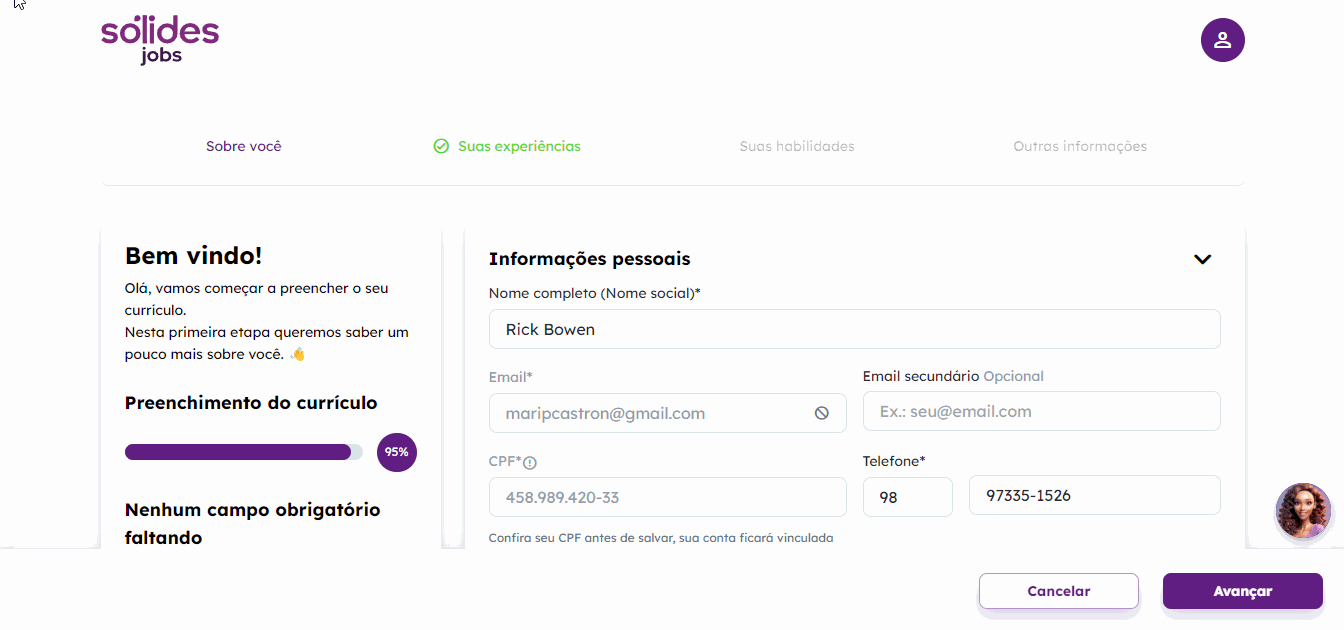Click the phone area code field
This screenshot has width=1344, height=630.
click(x=908, y=496)
